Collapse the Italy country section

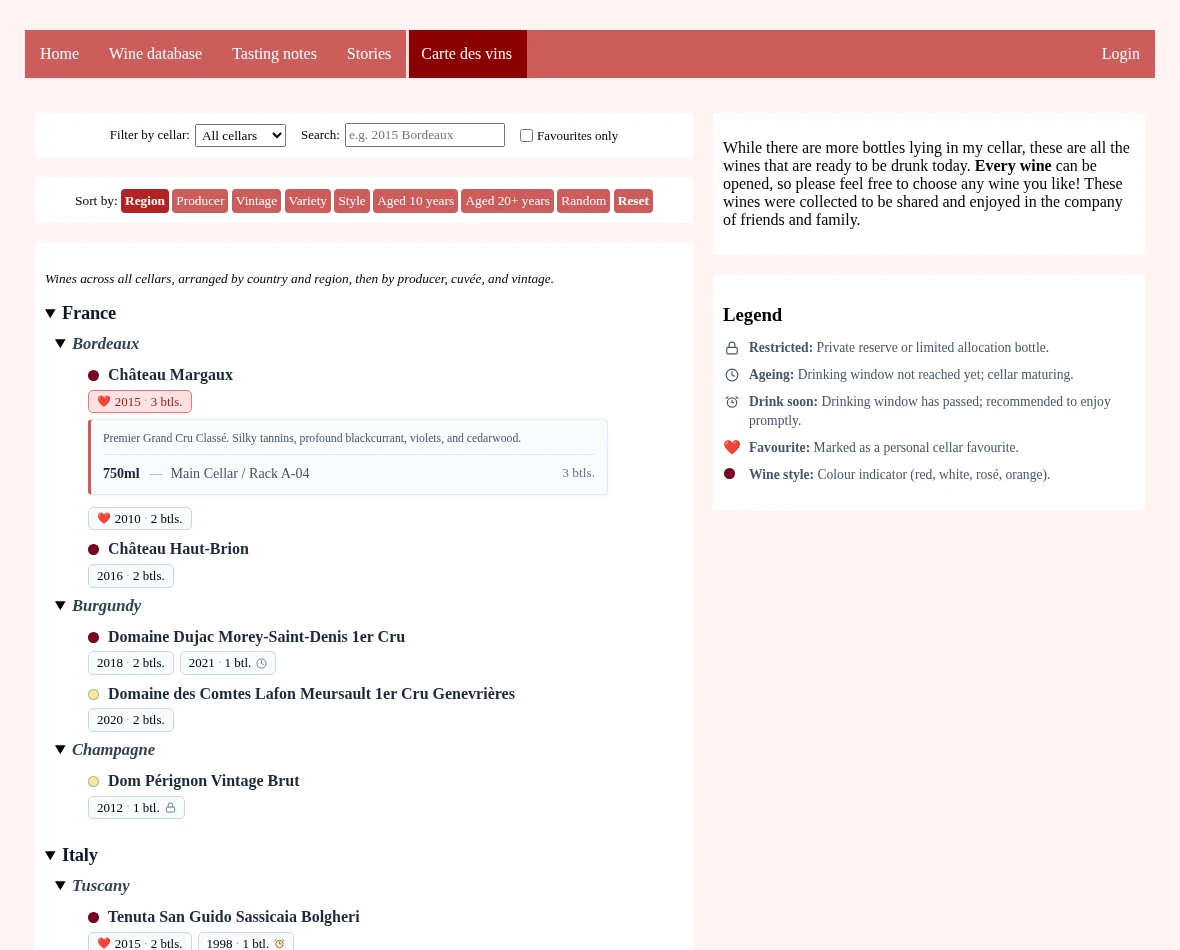pos(50,855)
